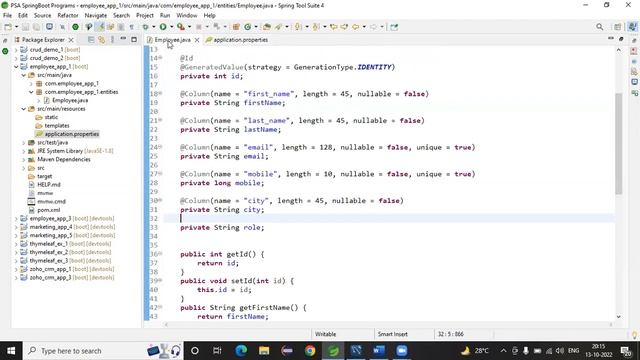This screenshot has height=360, width=640.
Task: Click the Debug bug icon
Action: 145,27
